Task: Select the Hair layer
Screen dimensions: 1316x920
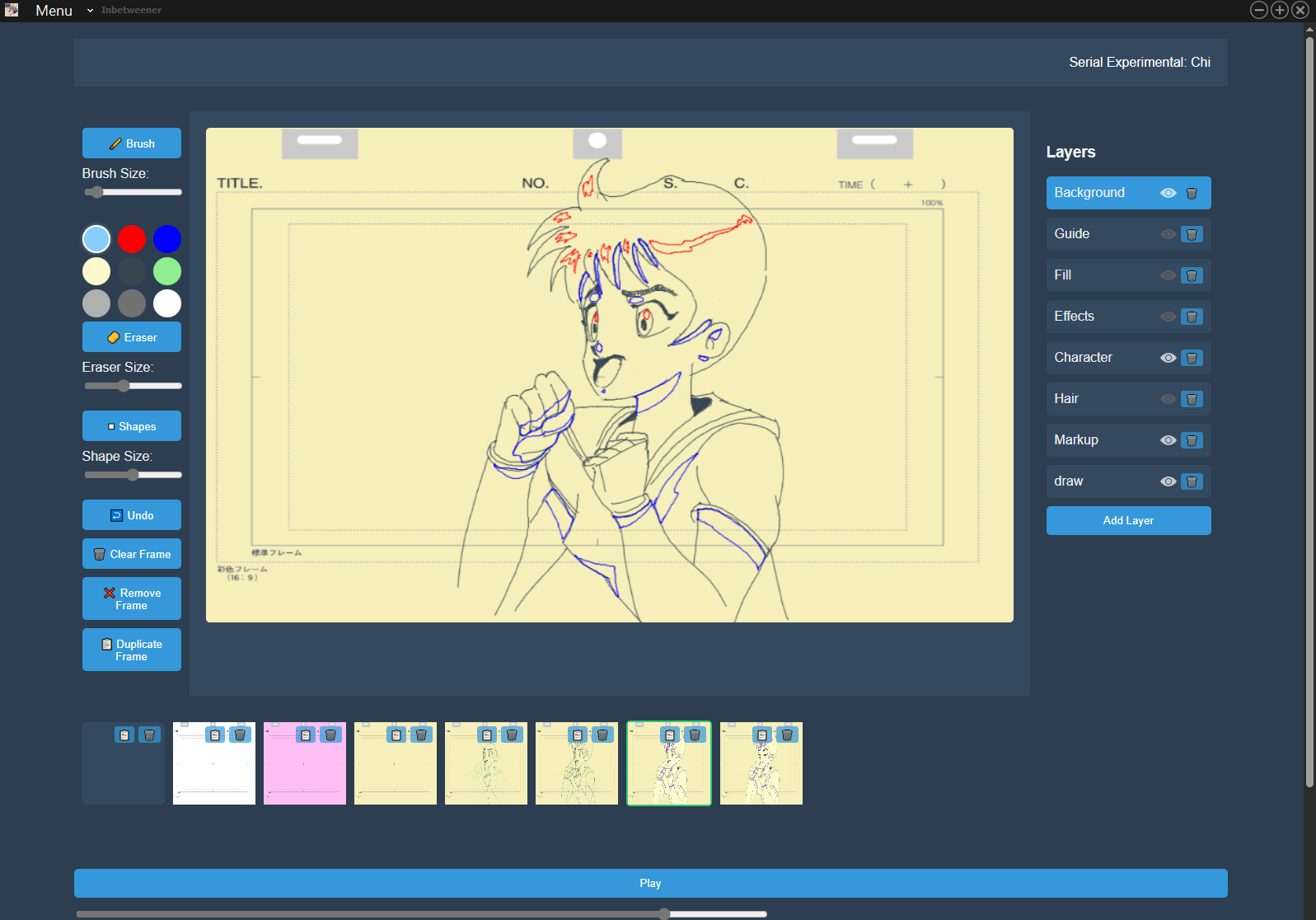Action: coord(1128,399)
